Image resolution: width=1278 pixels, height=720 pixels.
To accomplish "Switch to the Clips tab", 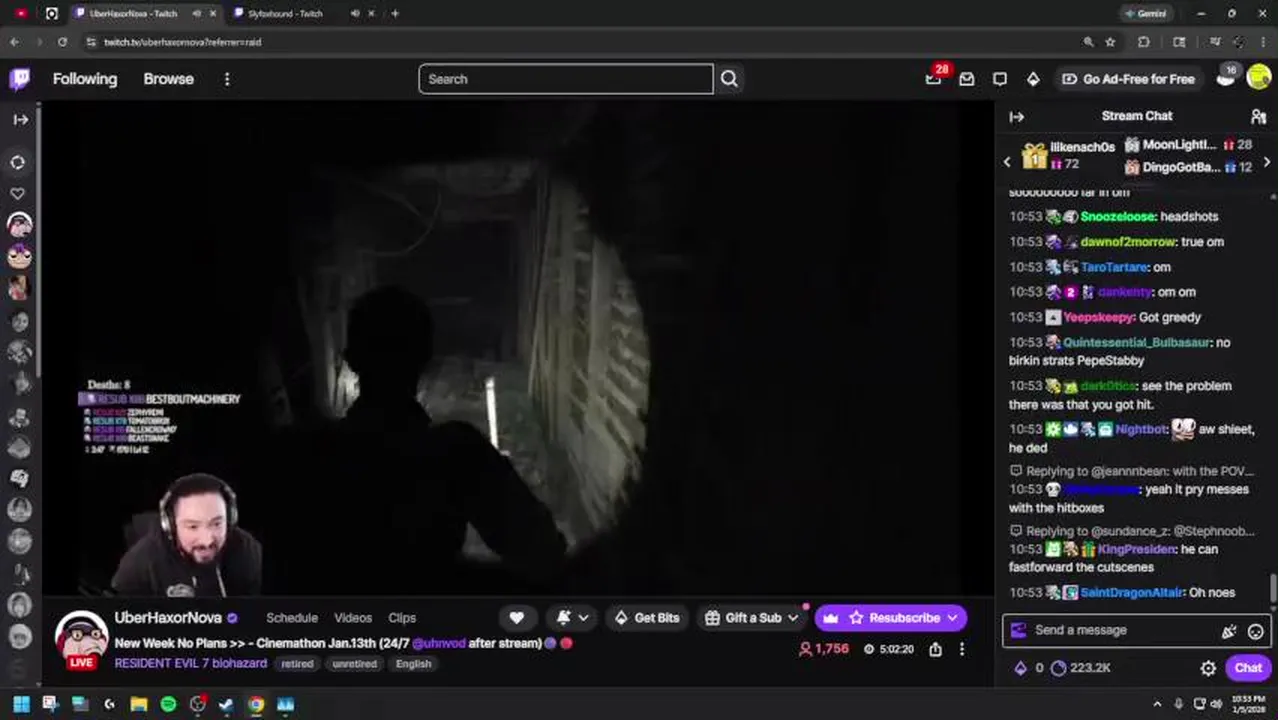I will pyautogui.click(x=402, y=618).
